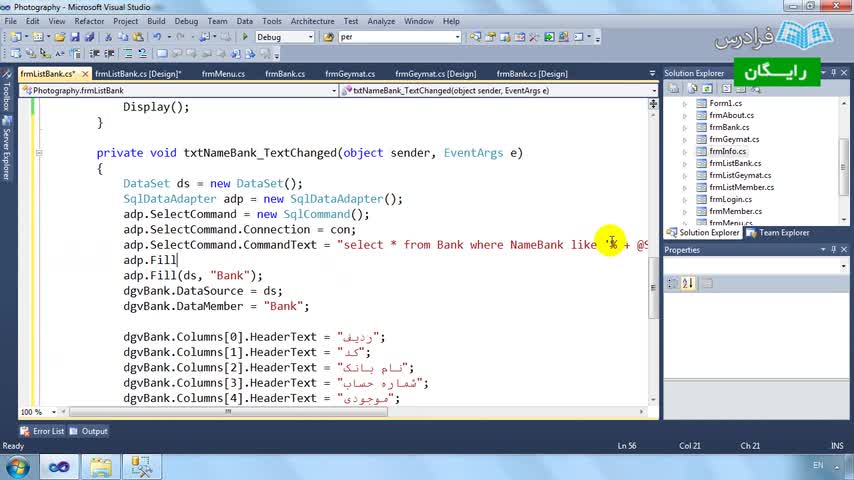This screenshot has width=854, height=480.
Task: Switch to frmListBank.cs [Design] tab
Action: (138, 74)
